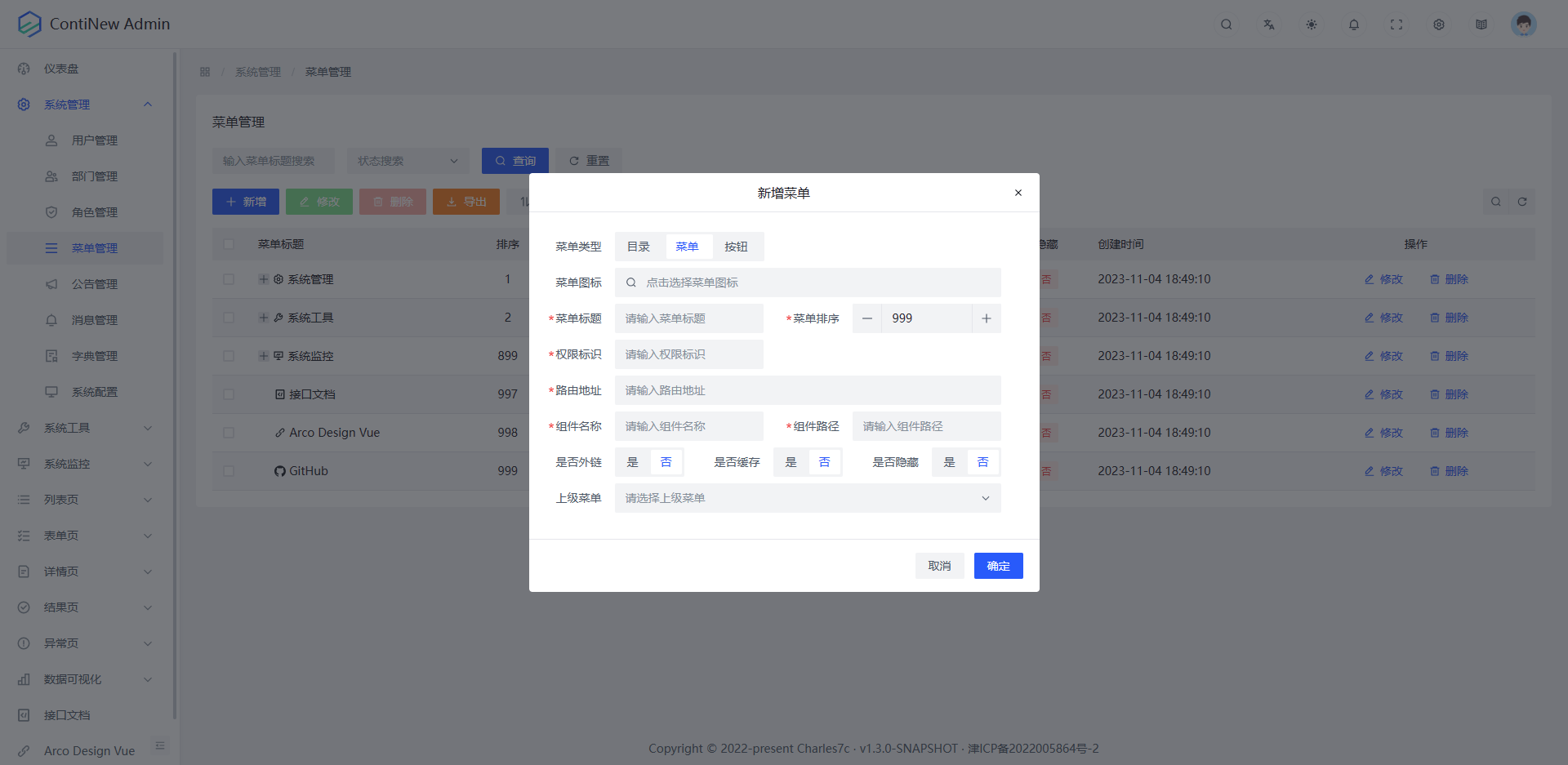The height and width of the screenshot is (765, 1568).
Task: Open the settings gear in header
Action: [1438, 24]
